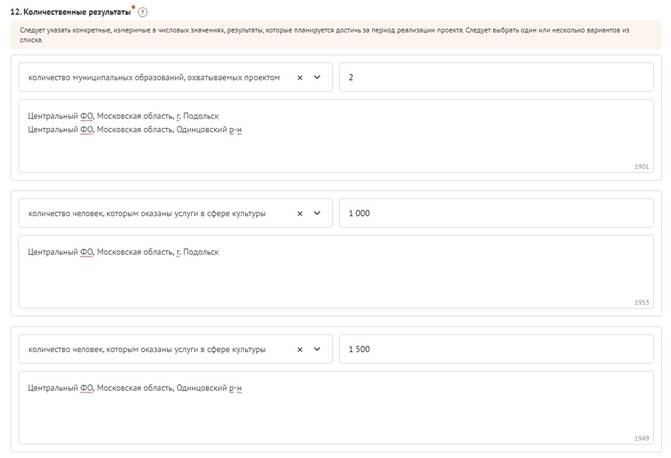Edit the value field containing 2
The image size is (671, 458).
click(x=496, y=77)
